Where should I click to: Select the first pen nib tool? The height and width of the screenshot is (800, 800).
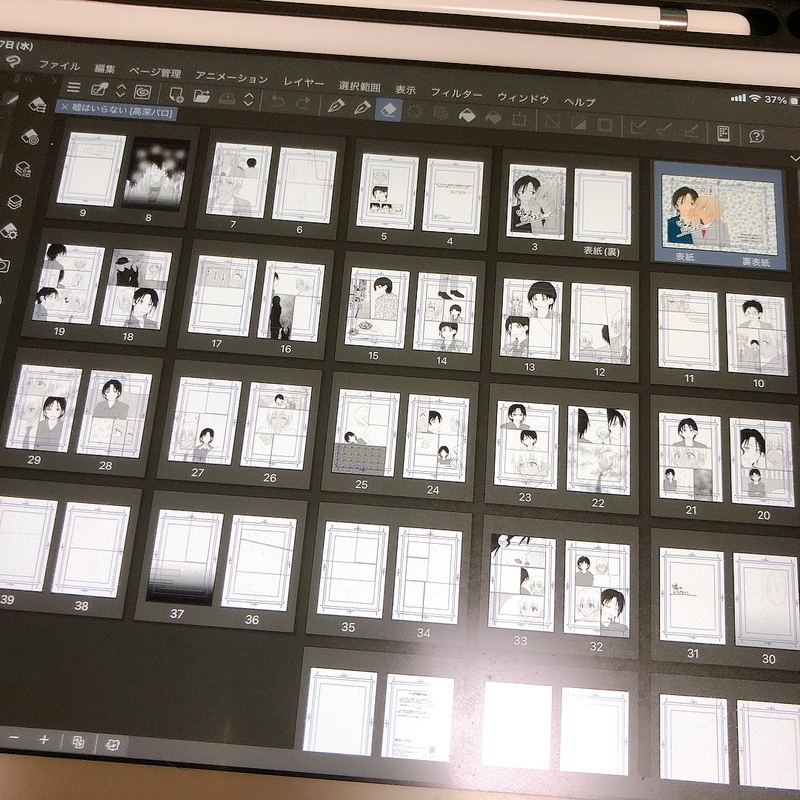(336, 106)
